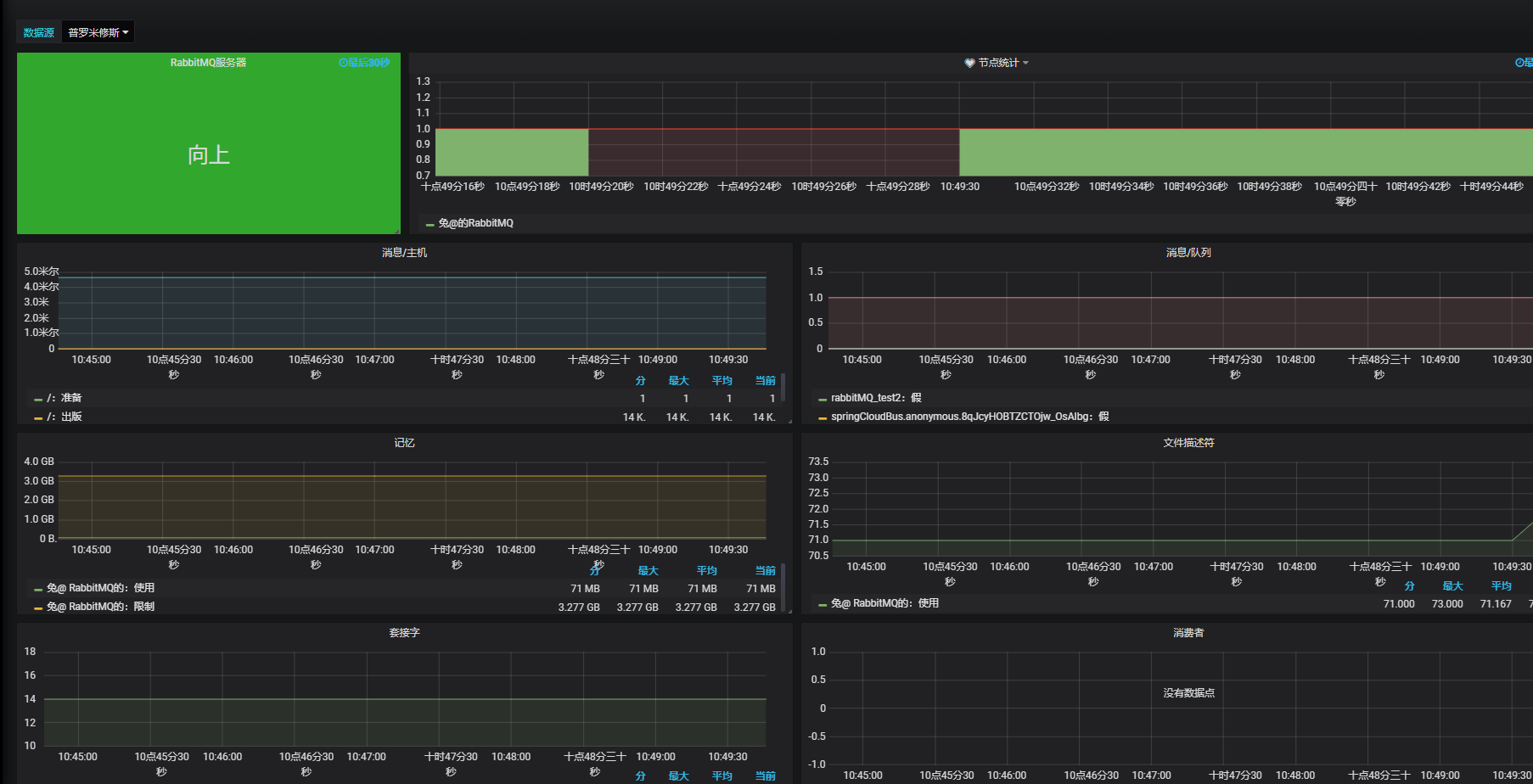The image size is (1533, 784).
Task: Open the 记忆 panel title menu
Action: (x=403, y=441)
